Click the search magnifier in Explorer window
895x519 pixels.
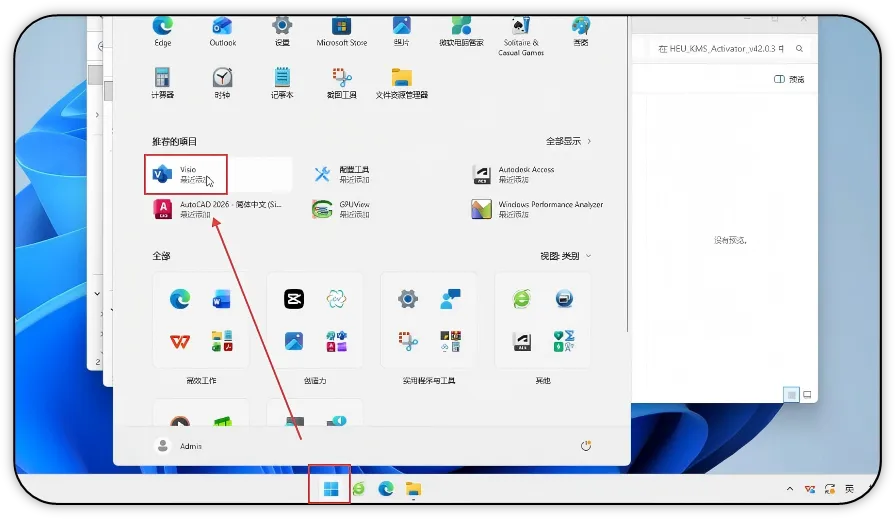(800, 49)
